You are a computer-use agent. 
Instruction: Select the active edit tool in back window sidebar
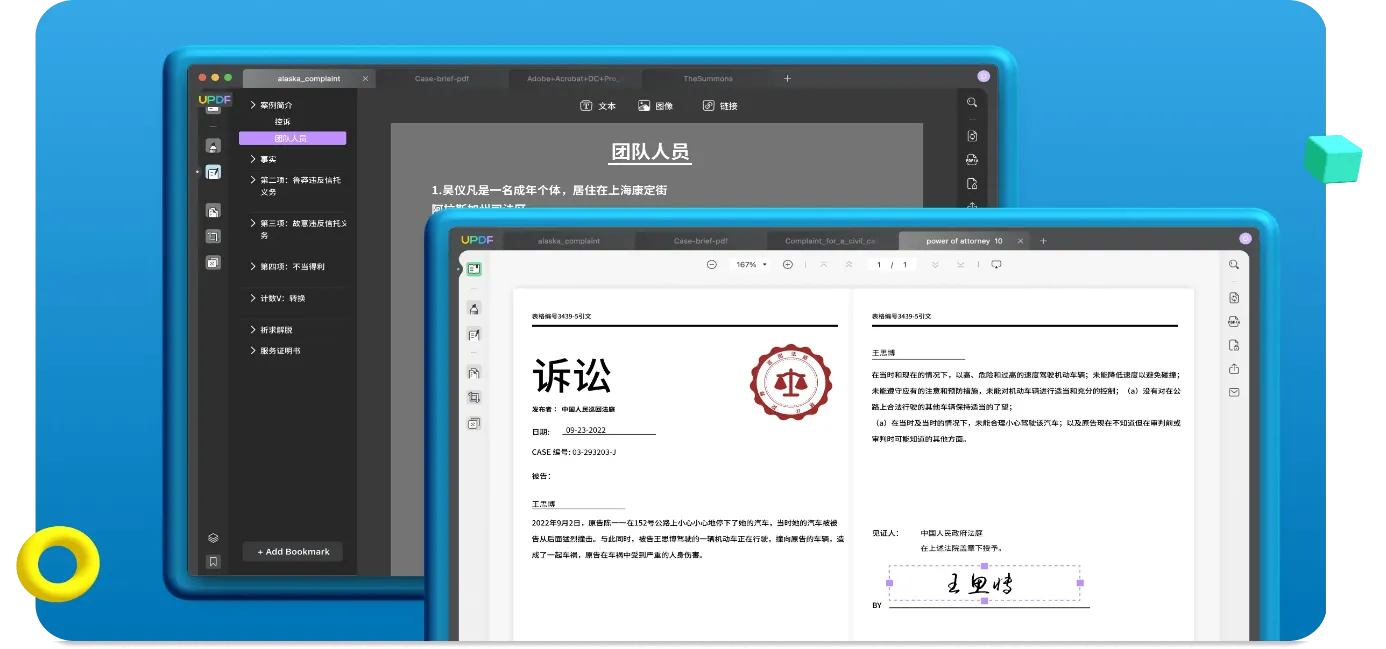213,172
